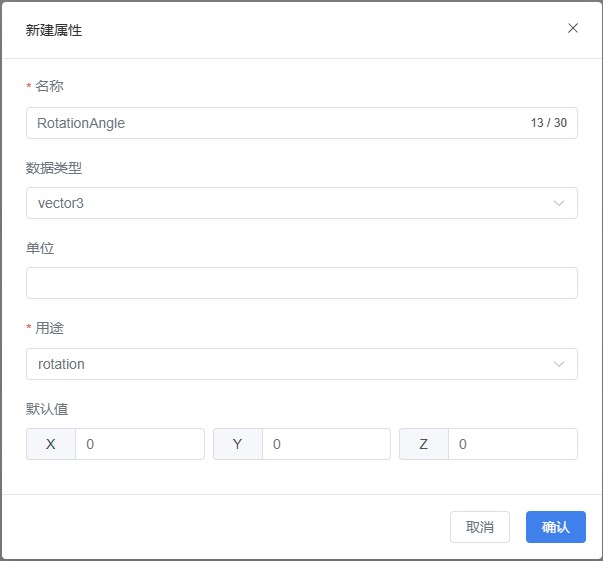The image size is (603, 561).
Task: Confirm with the blue 确认 button
Action: click(x=555, y=527)
